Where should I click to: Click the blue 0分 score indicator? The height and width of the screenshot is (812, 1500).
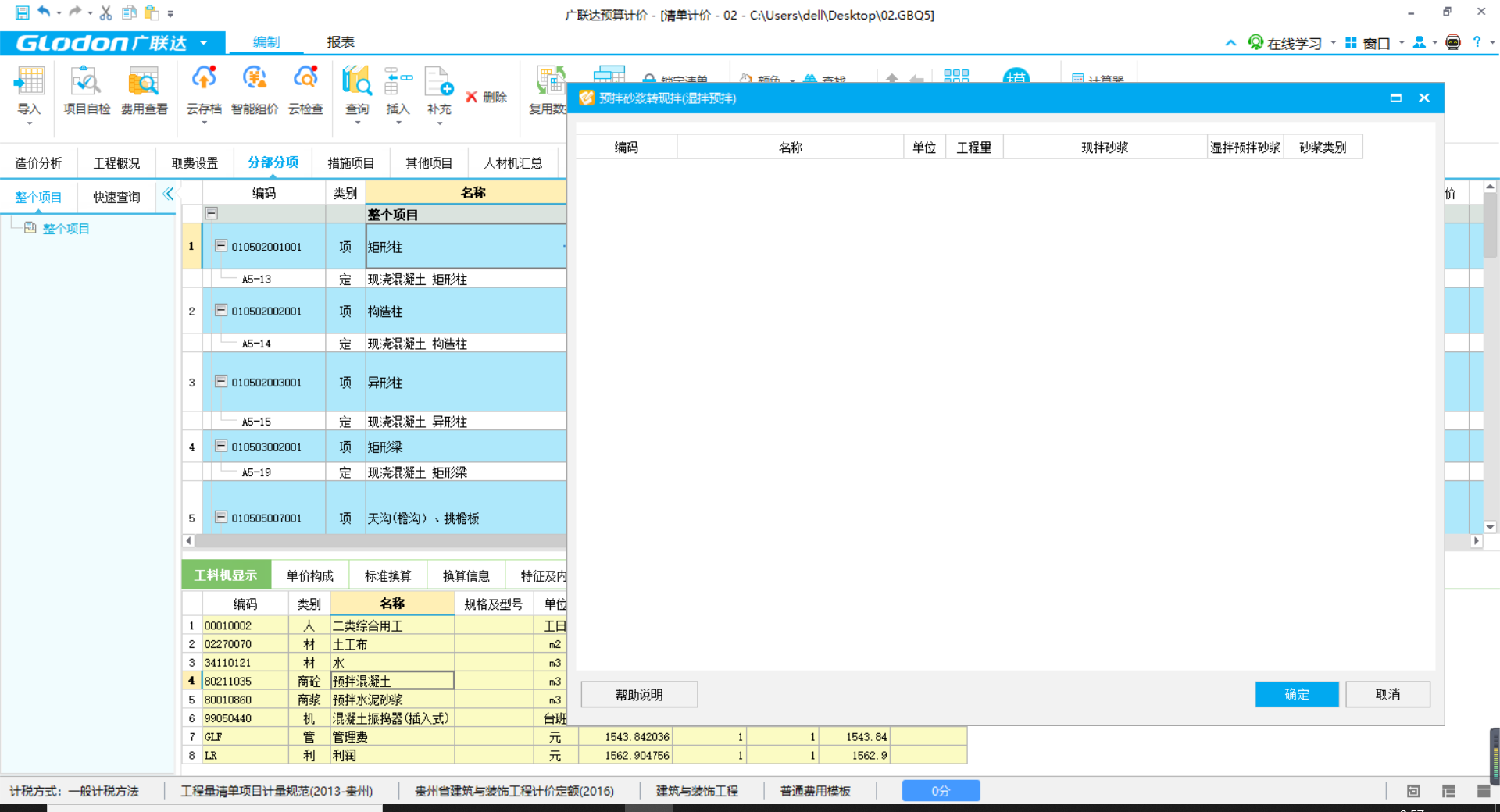pyautogui.click(x=941, y=791)
